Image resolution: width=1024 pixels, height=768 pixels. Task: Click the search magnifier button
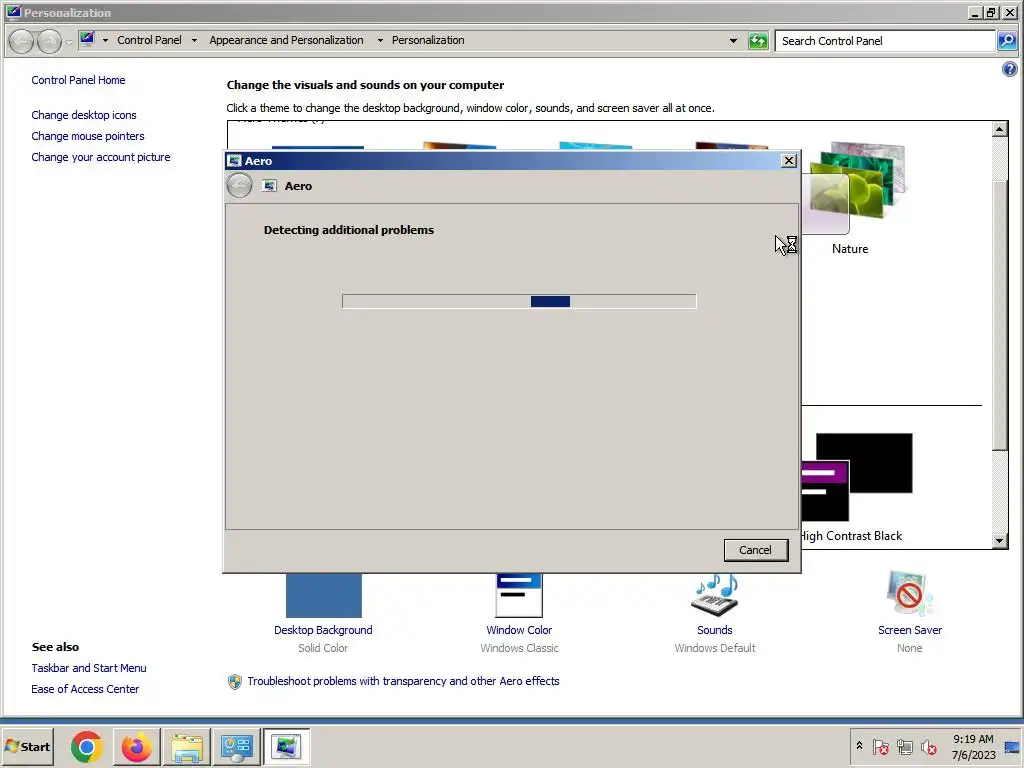pos(1007,41)
